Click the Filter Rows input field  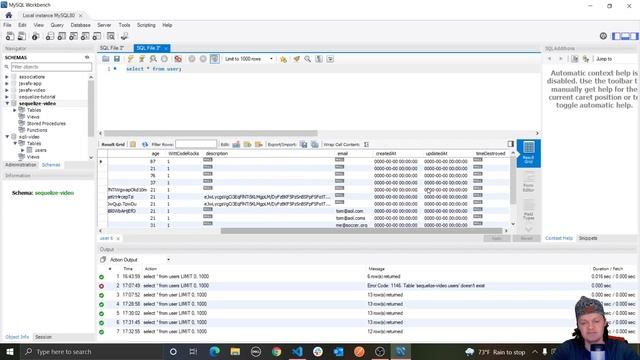(x=196, y=144)
